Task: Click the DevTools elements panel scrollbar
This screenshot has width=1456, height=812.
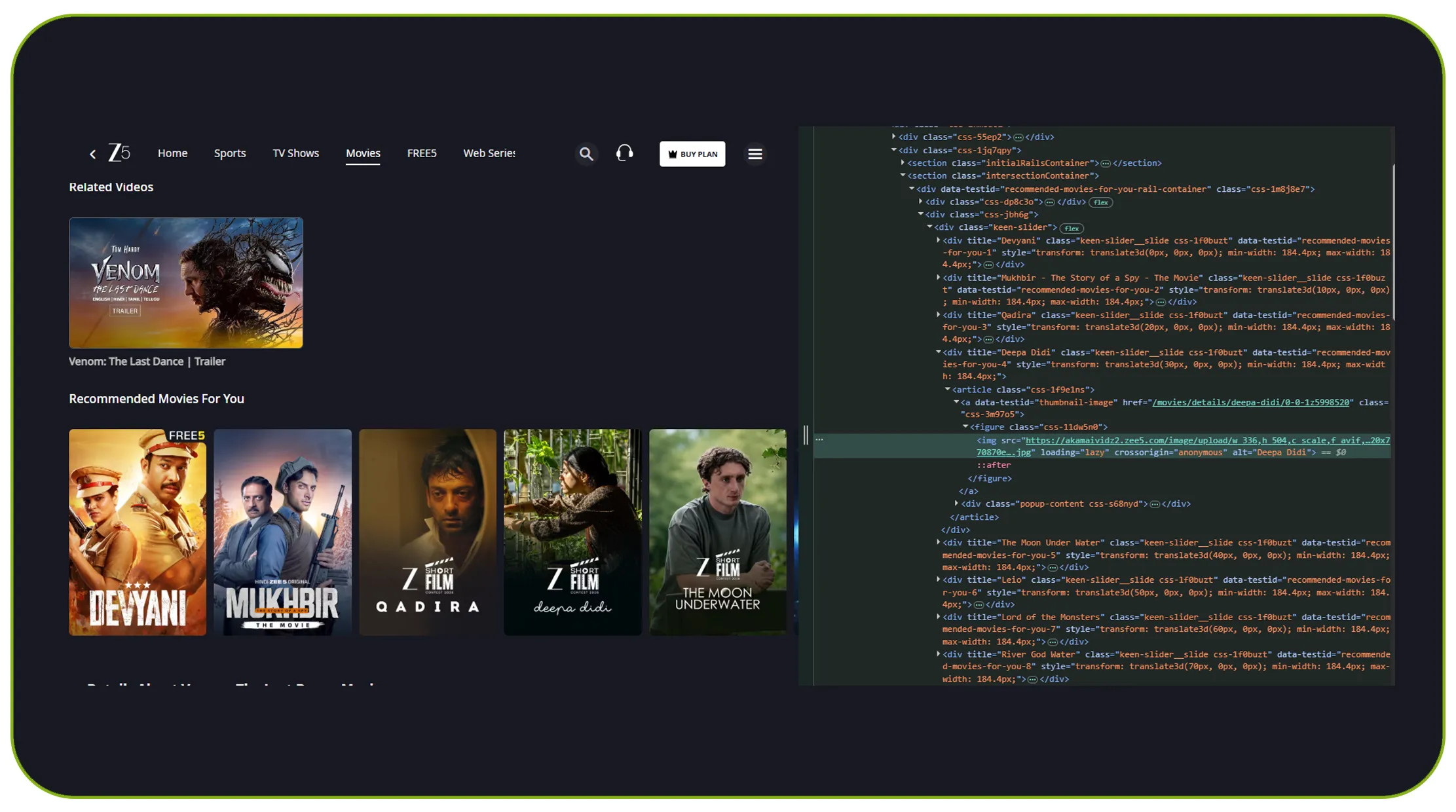Action: click(x=1393, y=242)
